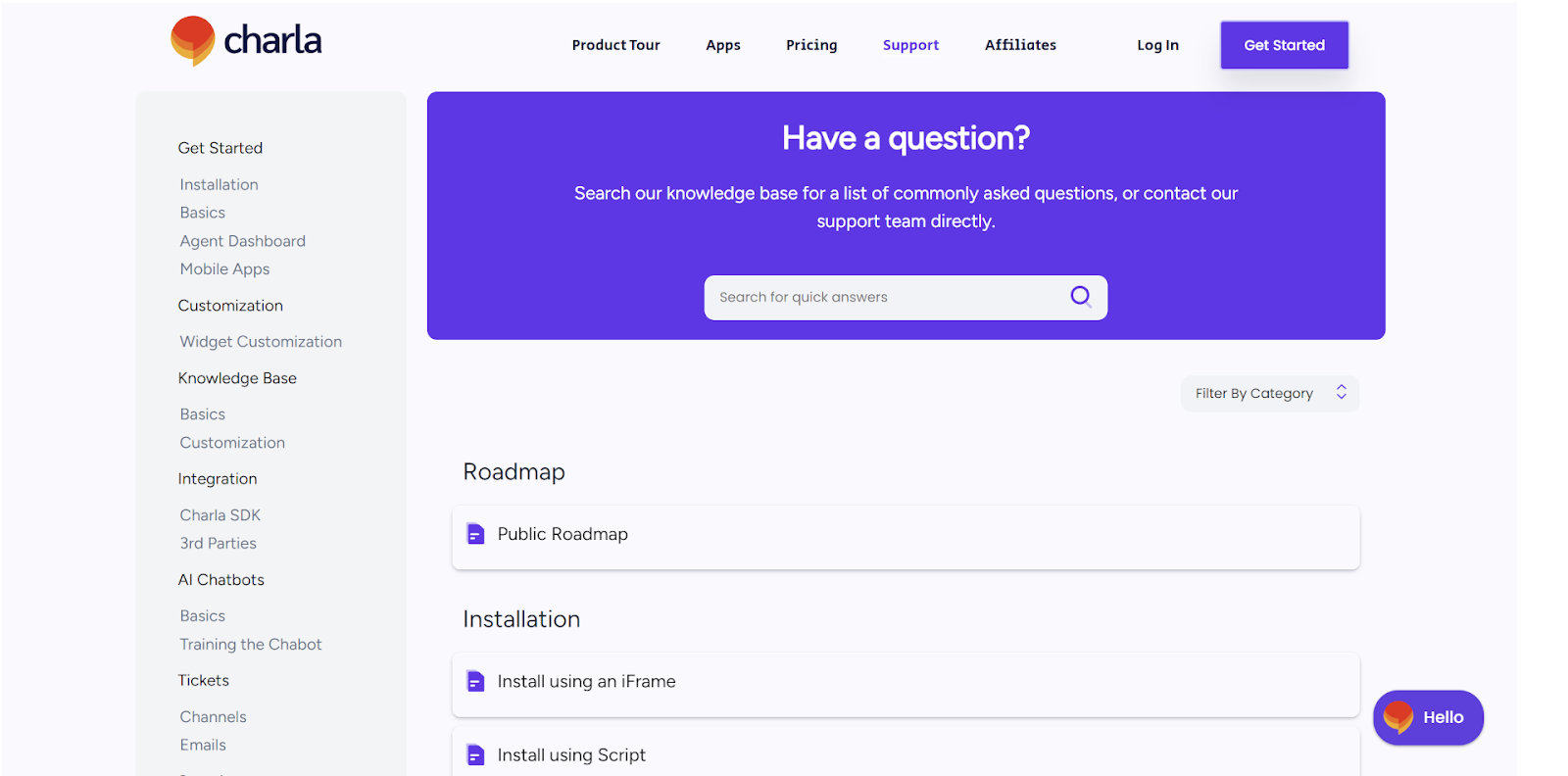Click the document icon beside Install using Script
Screen dimensions: 1568x776
point(475,754)
